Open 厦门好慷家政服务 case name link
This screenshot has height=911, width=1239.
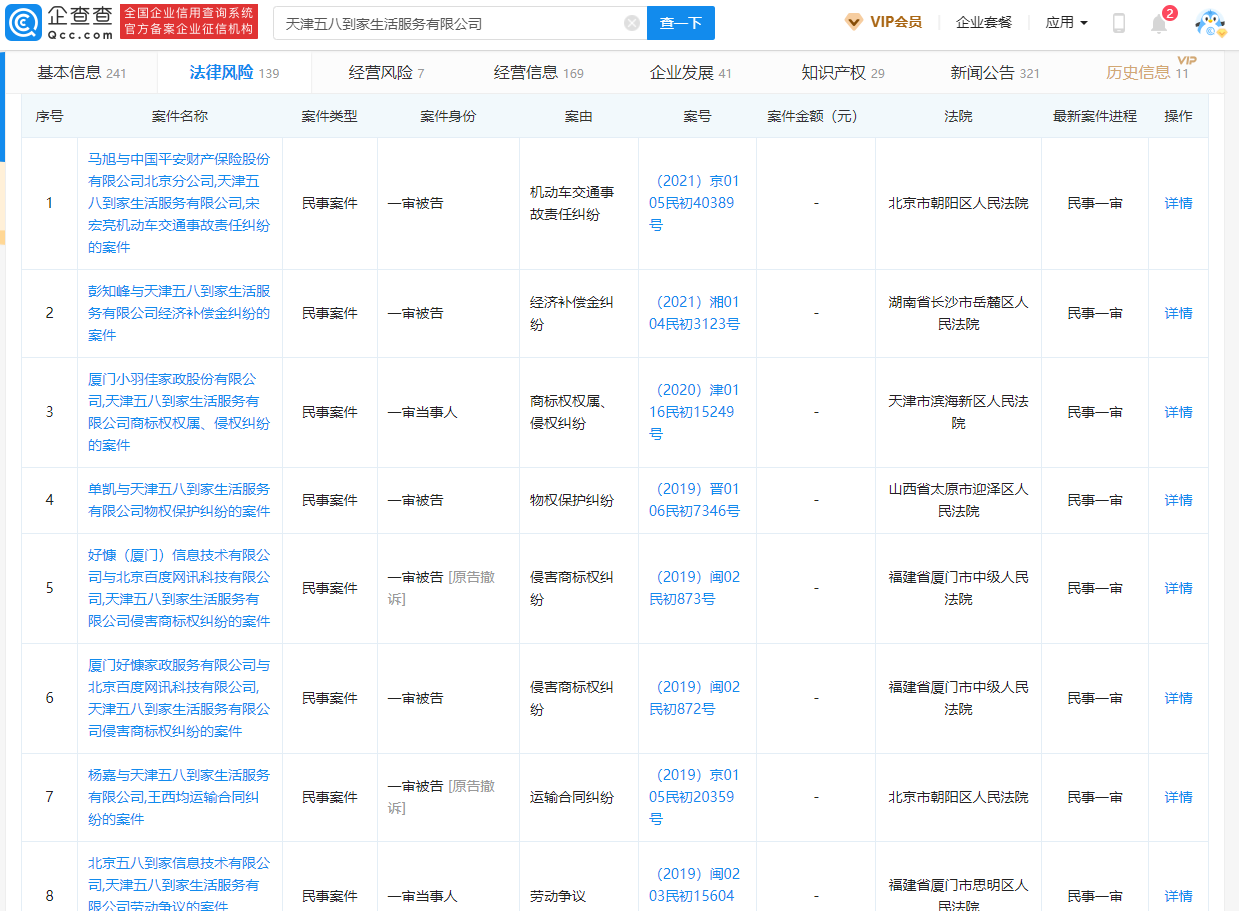tap(179, 698)
